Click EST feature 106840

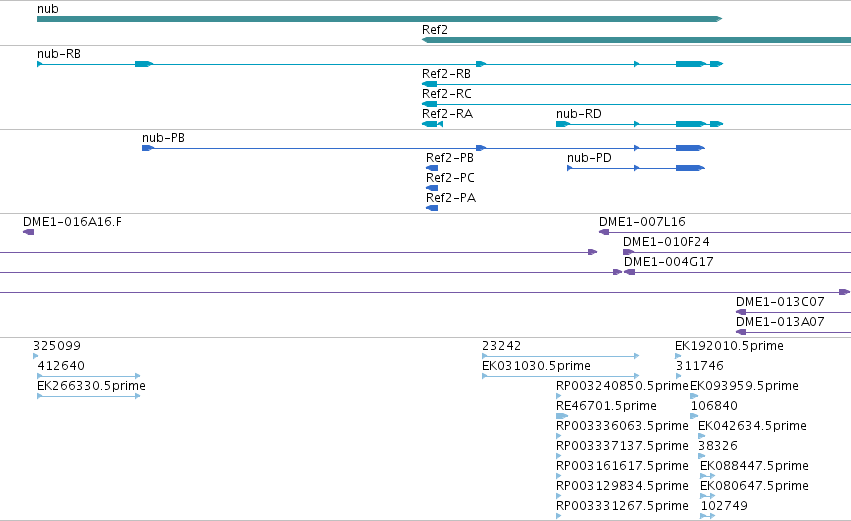(694, 416)
